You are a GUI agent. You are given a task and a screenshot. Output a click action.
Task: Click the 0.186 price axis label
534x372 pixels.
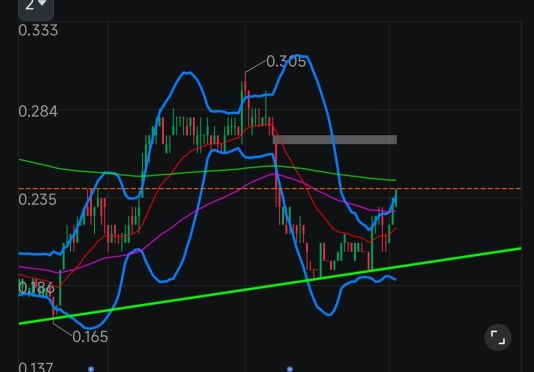[36, 288]
